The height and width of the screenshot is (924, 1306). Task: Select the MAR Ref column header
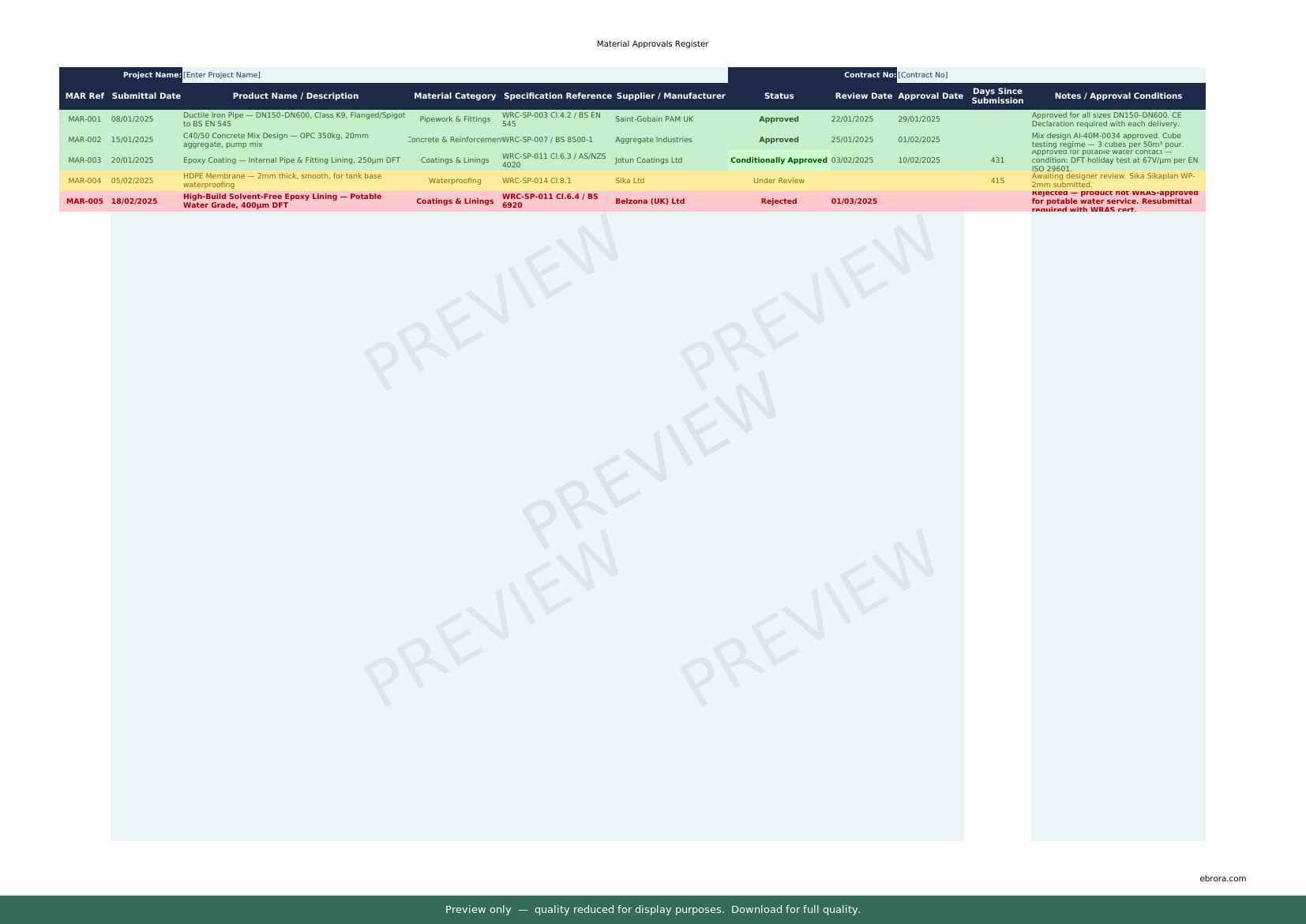click(x=84, y=96)
